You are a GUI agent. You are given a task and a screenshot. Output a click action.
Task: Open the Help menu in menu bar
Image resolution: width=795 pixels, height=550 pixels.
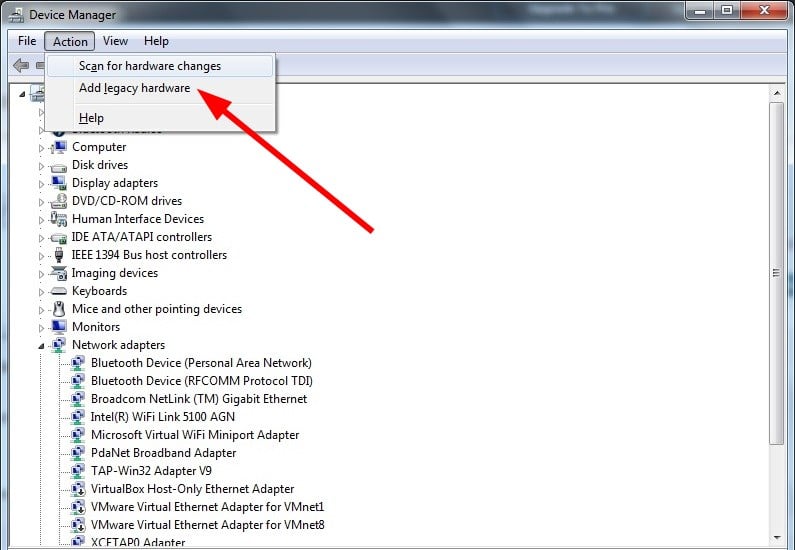pyautogui.click(x=156, y=41)
